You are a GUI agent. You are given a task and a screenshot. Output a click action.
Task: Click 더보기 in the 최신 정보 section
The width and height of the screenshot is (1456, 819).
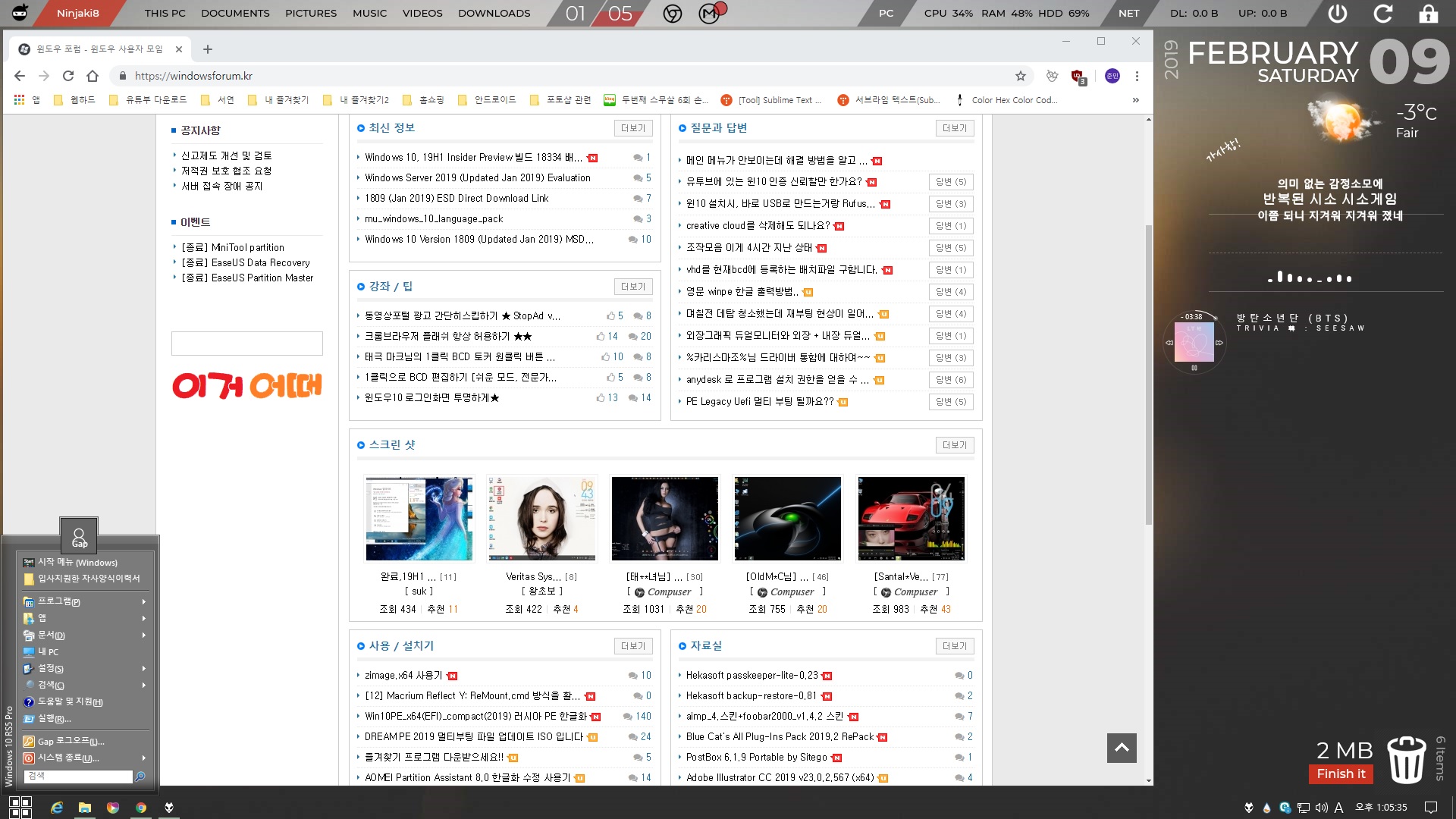(633, 128)
